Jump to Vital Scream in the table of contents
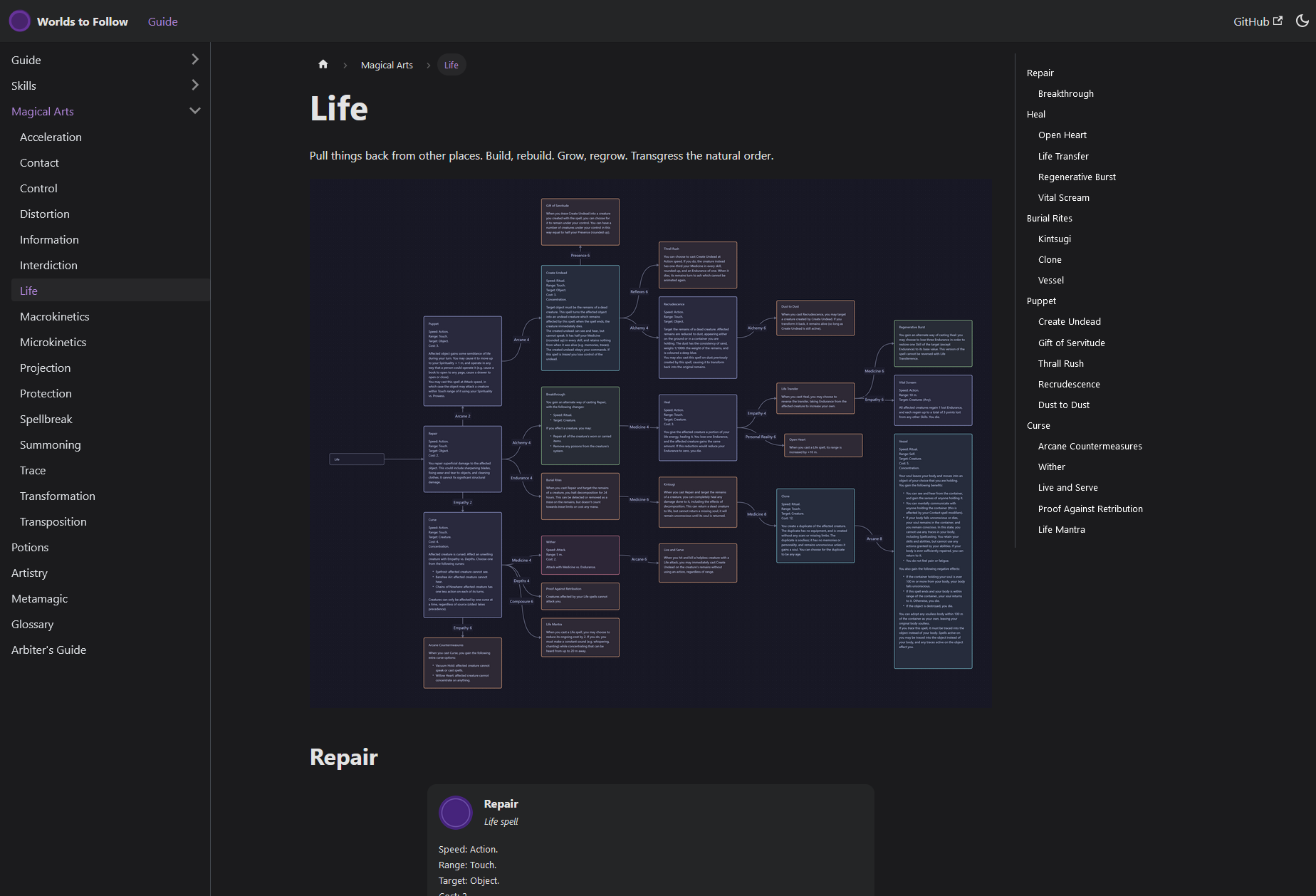The width and height of the screenshot is (1316, 896). coord(1063,197)
